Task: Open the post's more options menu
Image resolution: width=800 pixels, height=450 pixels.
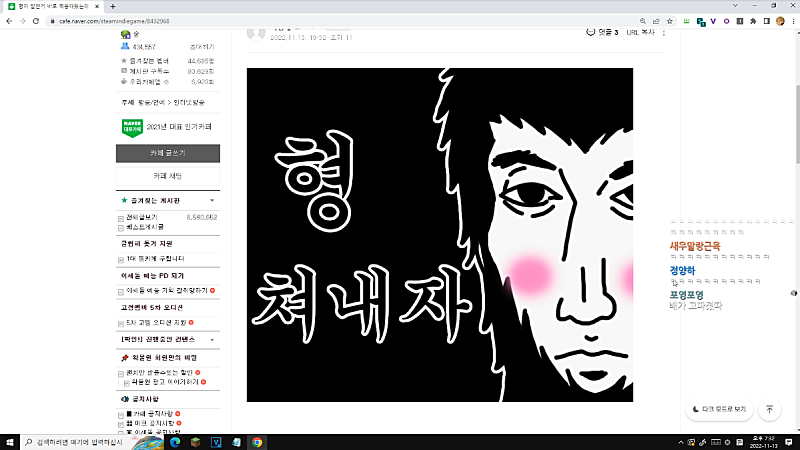Action: point(664,33)
